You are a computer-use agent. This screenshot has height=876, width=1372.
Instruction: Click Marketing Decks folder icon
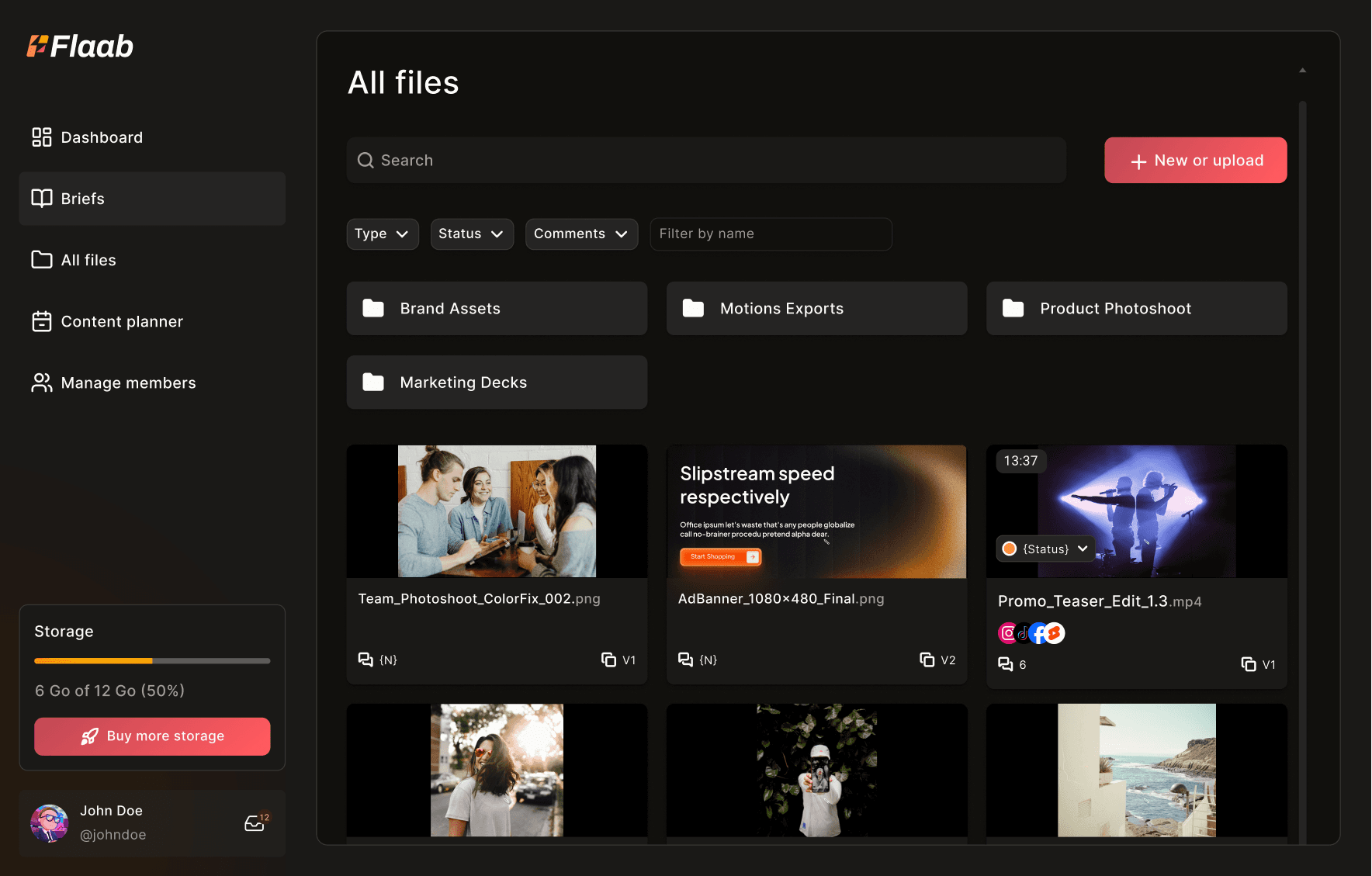(x=373, y=382)
